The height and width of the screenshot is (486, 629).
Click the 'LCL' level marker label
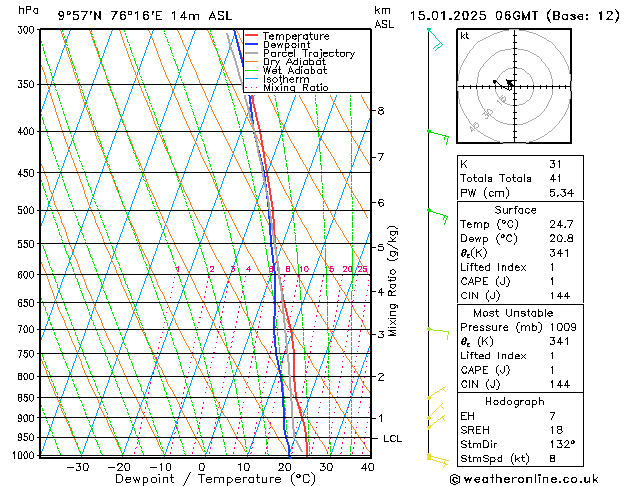pyautogui.click(x=392, y=439)
